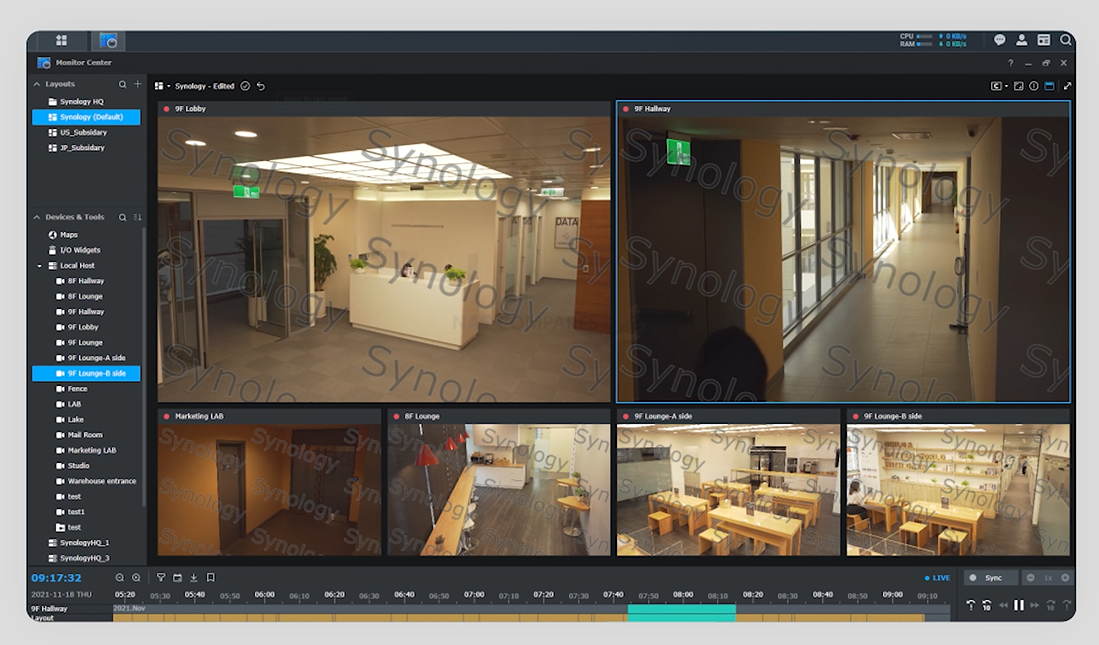The height and width of the screenshot is (645, 1099).
Task: Add a bookmark on the timeline
Action: point(210,578)
